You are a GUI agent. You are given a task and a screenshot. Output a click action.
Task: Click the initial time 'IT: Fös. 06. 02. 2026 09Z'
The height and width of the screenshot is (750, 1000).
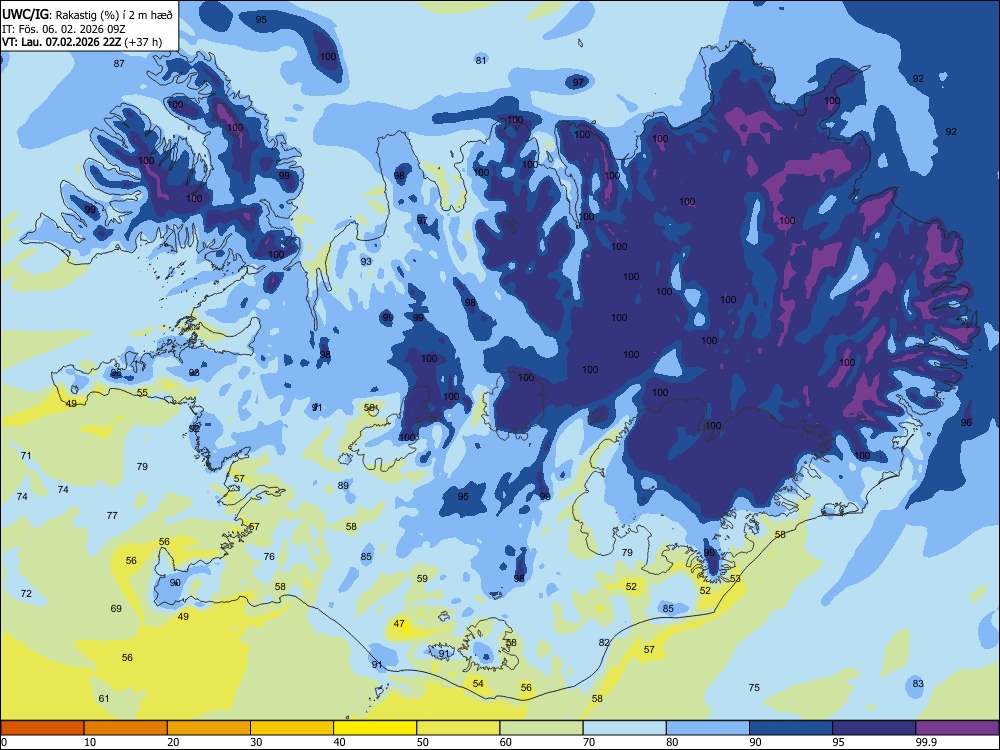pos(63,29)
